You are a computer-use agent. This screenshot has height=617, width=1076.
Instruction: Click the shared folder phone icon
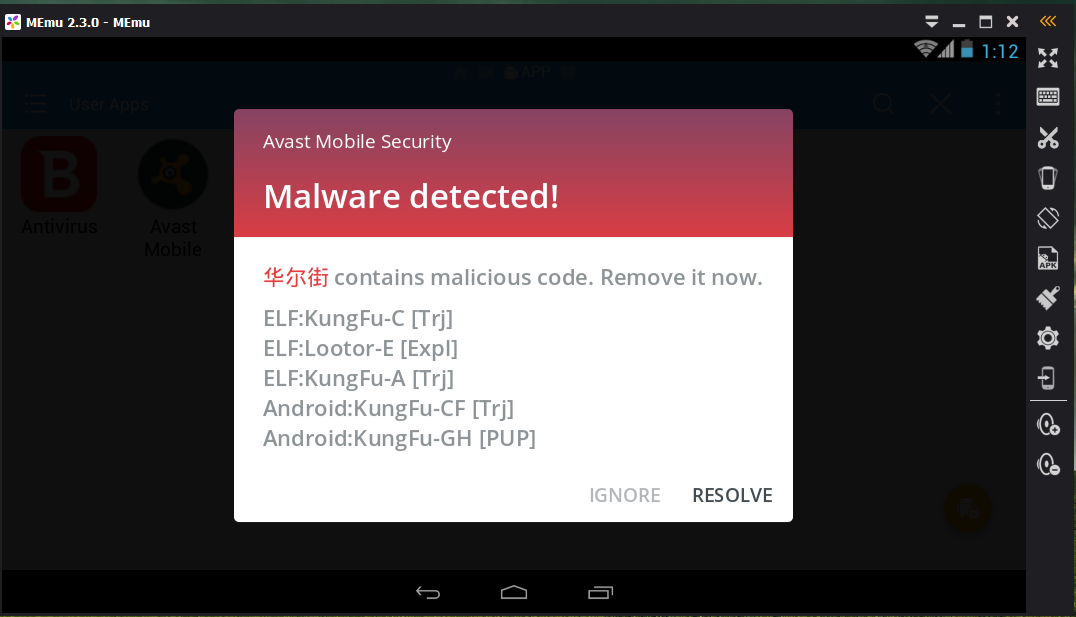[x=1047, y=378]
